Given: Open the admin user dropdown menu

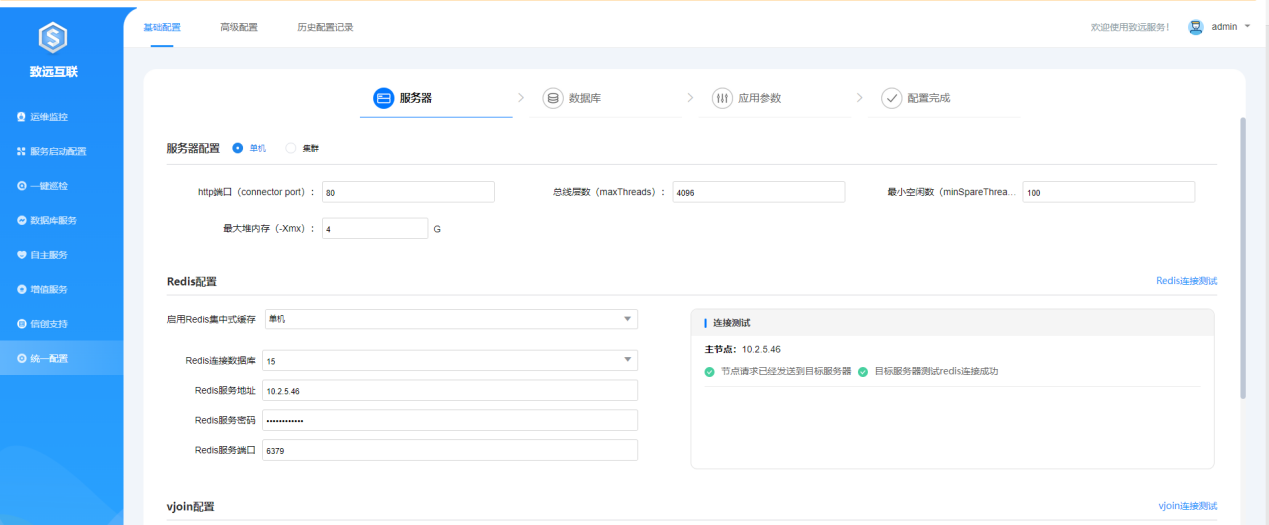Looking at the screenshot, I should 1219,27.
